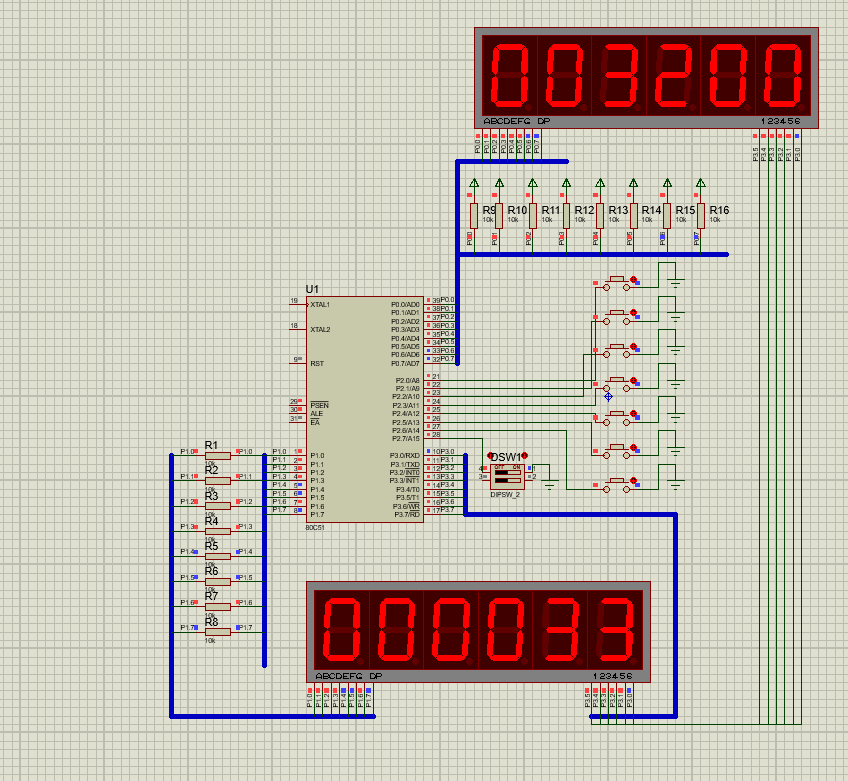Toggle DIP switch 1 on DSW1
The height and width of the screenshot is (781, 848).
coord(508,472)
